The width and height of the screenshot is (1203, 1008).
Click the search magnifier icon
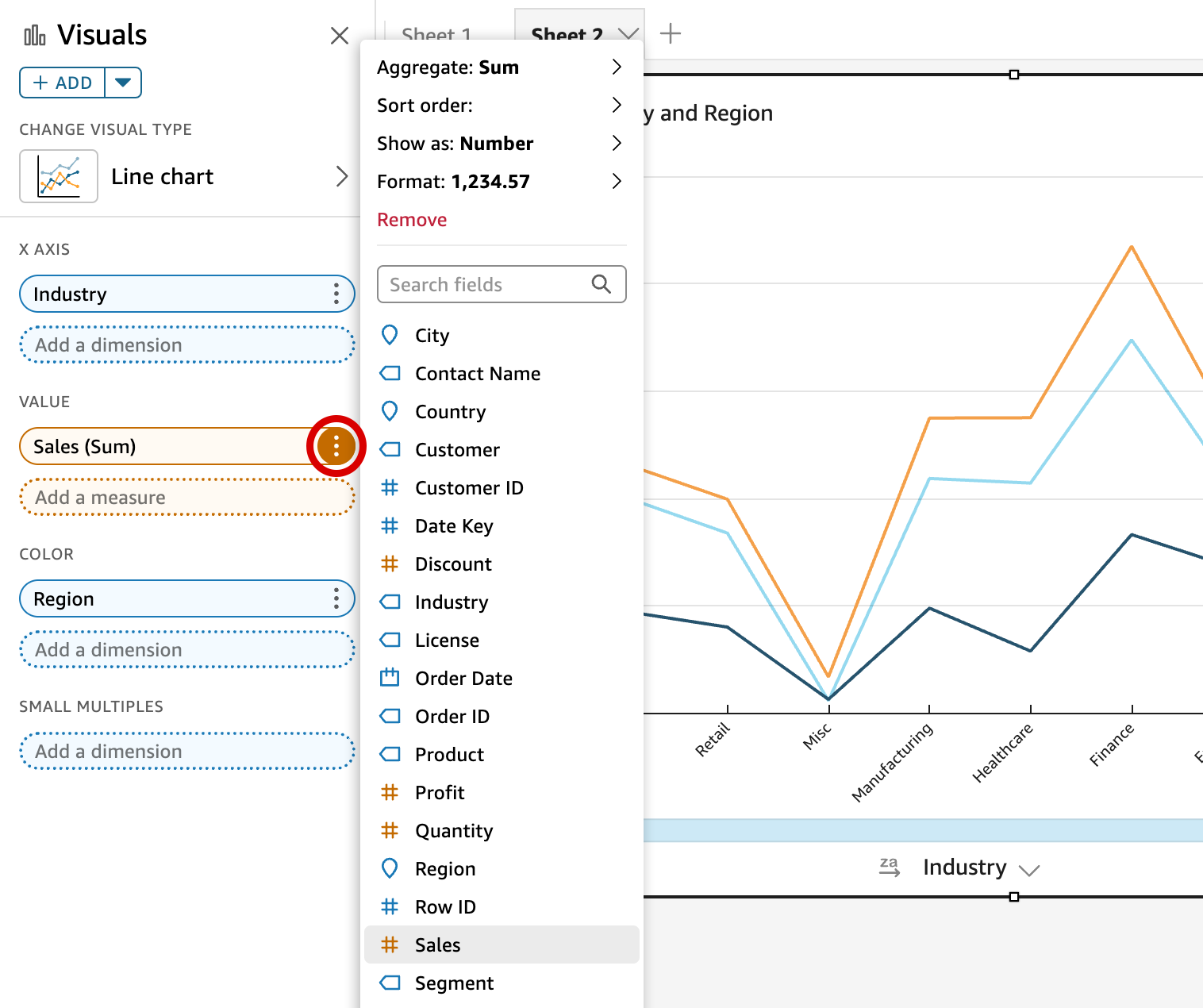coord(601,284)
